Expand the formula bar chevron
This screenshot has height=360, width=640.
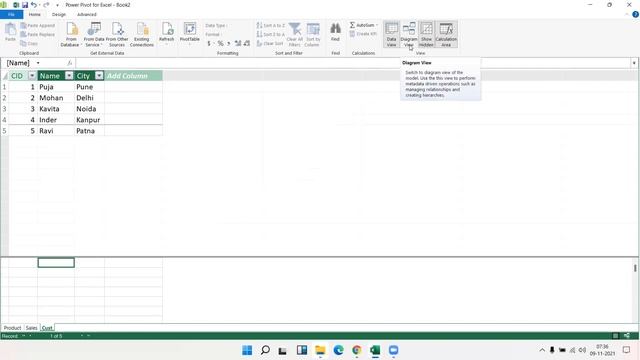(634, 63)
